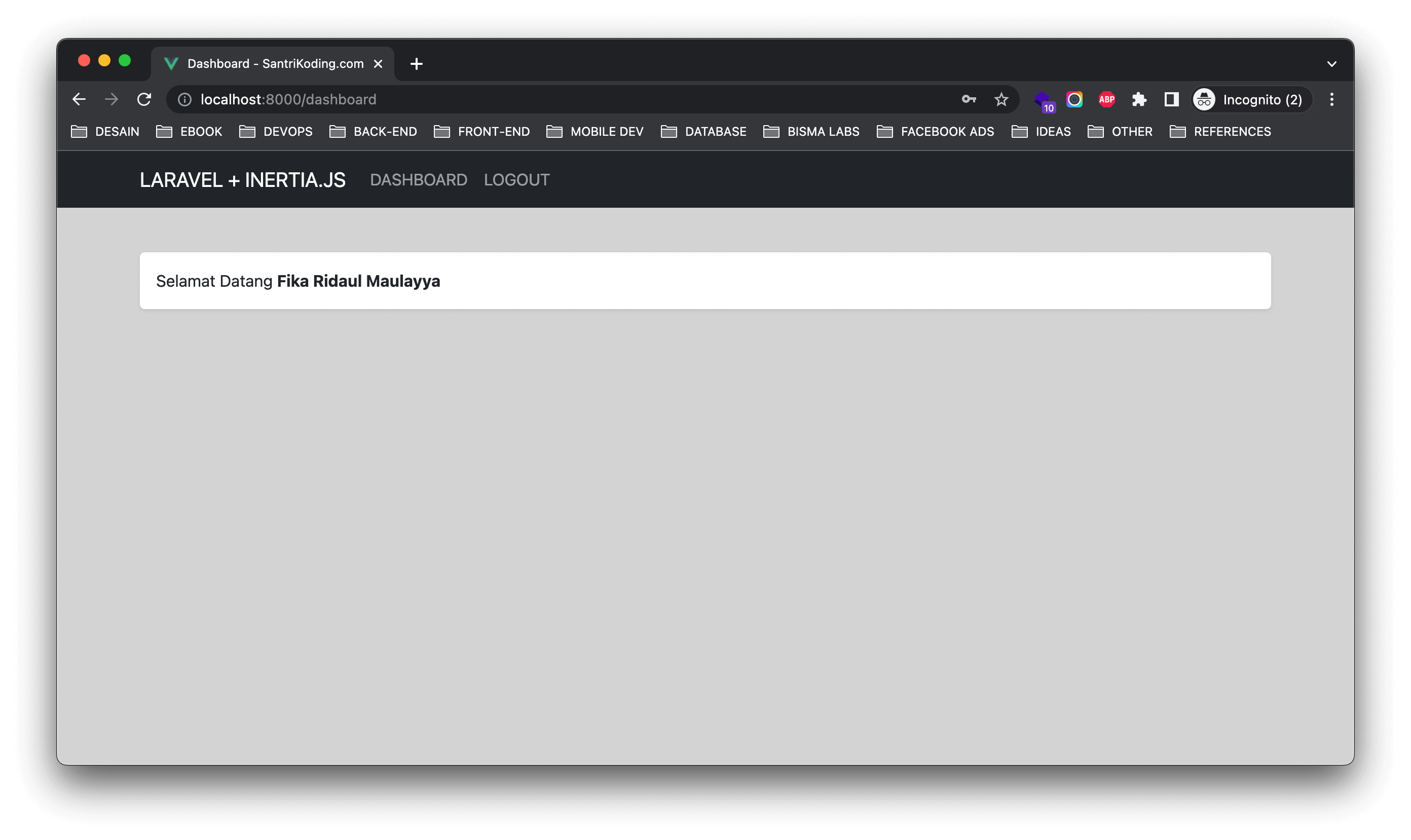Open the FRONT-END bookmarks folder

(482, 131)
